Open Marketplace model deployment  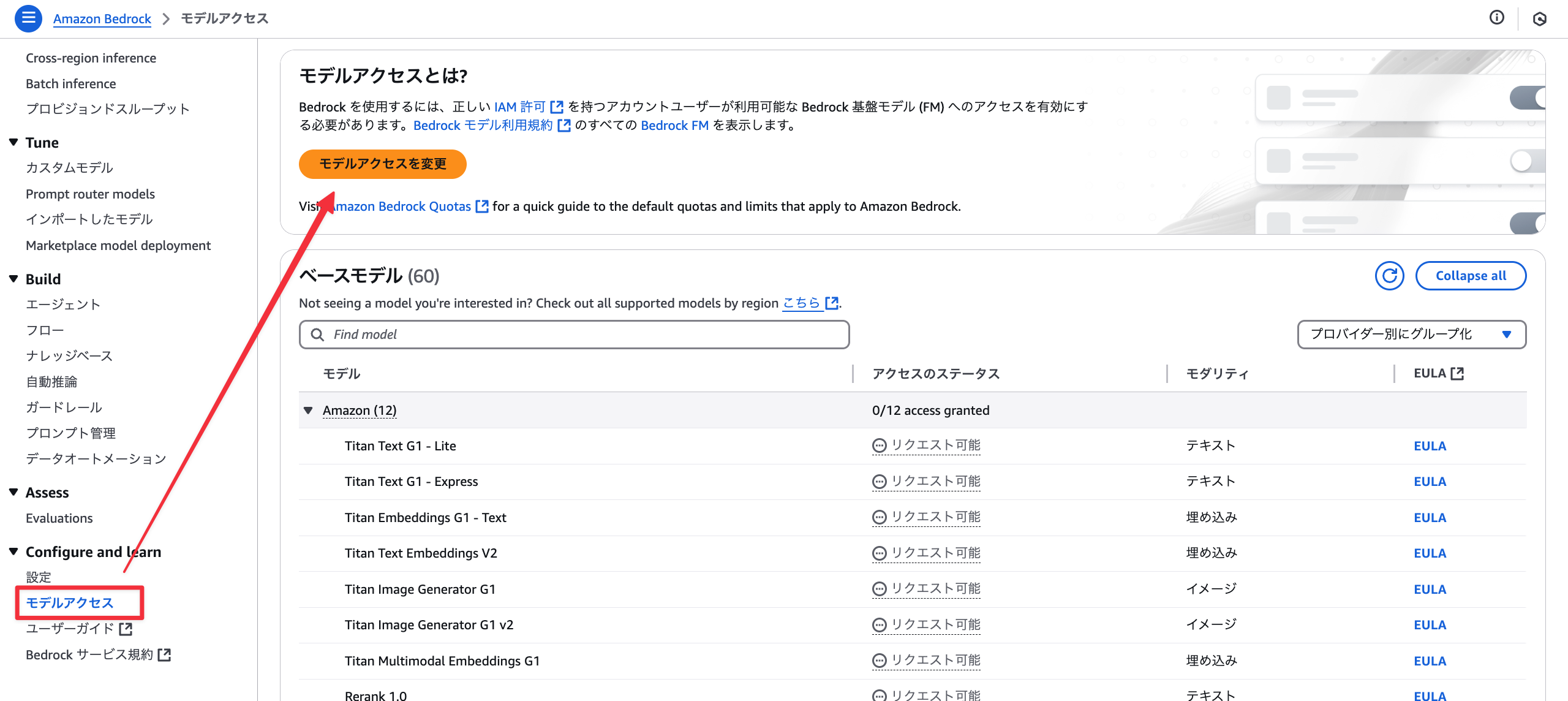[118, 246]
